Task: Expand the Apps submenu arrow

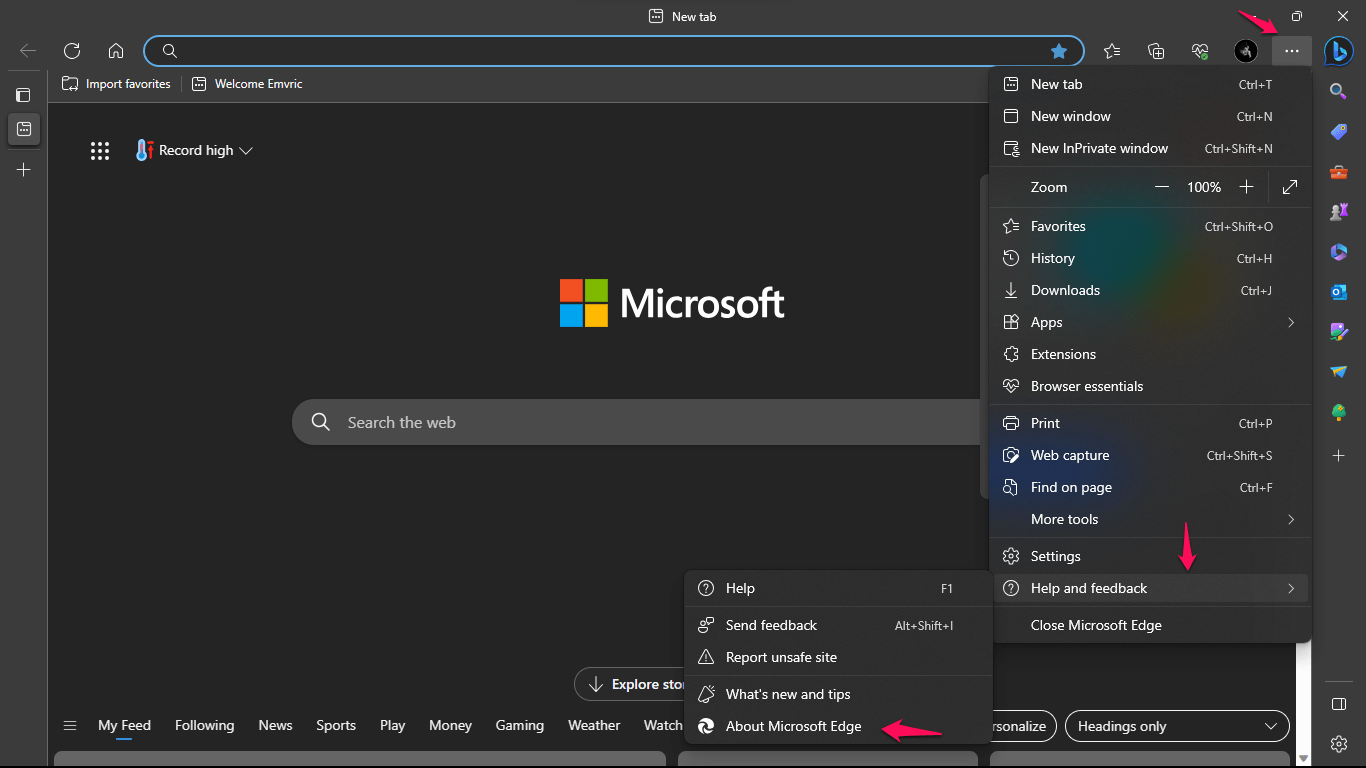Action: (x=1290, y=322)
